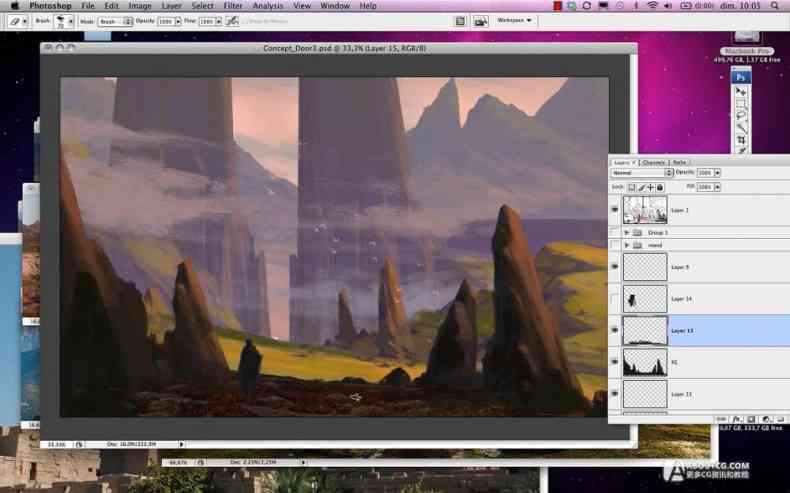Hide Layer 1 using its eye icon
This screenshot has height=493, width=790.
coord(615,209)
